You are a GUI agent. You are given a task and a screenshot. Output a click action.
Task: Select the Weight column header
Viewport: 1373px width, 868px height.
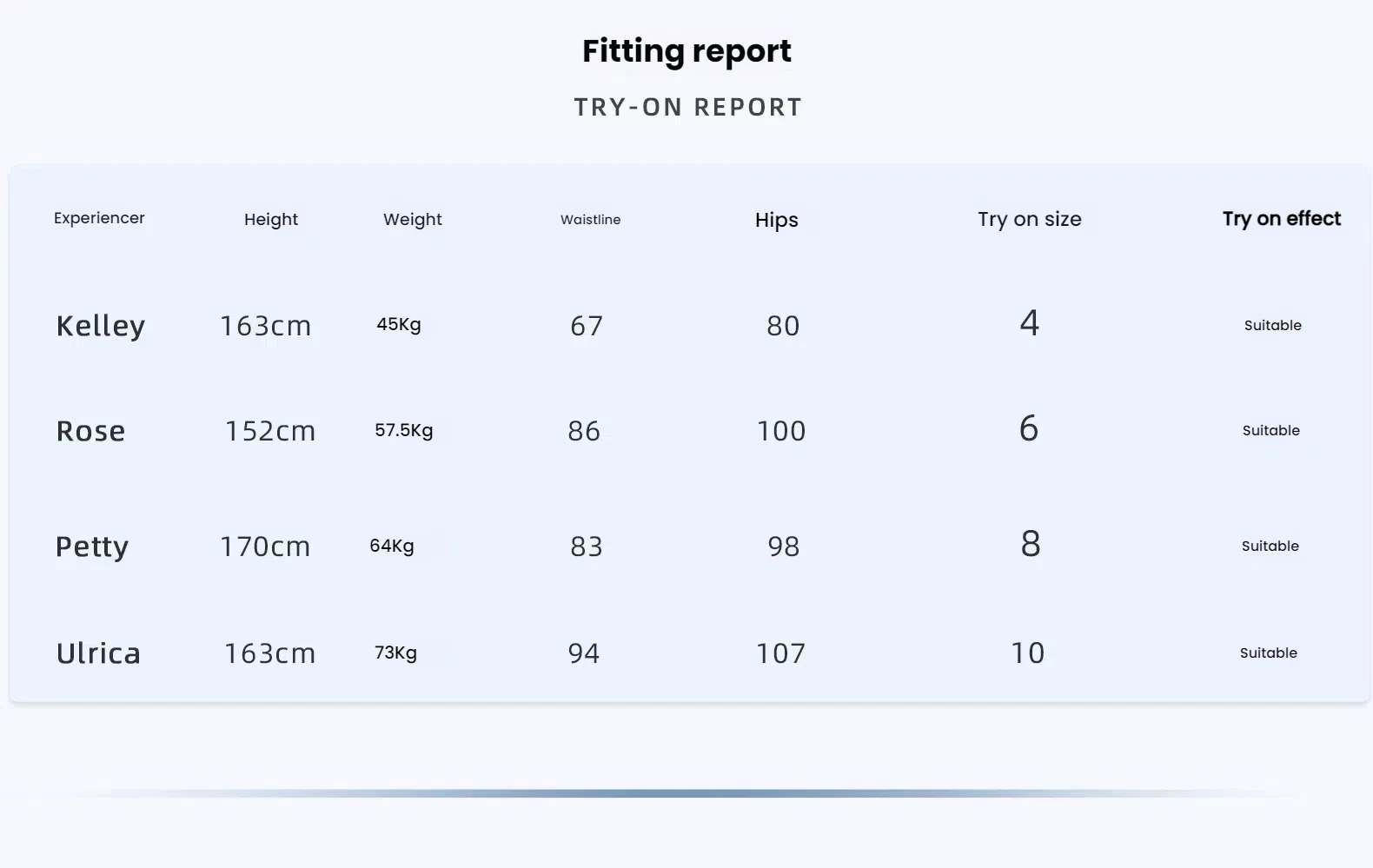[x=413, y=219]
